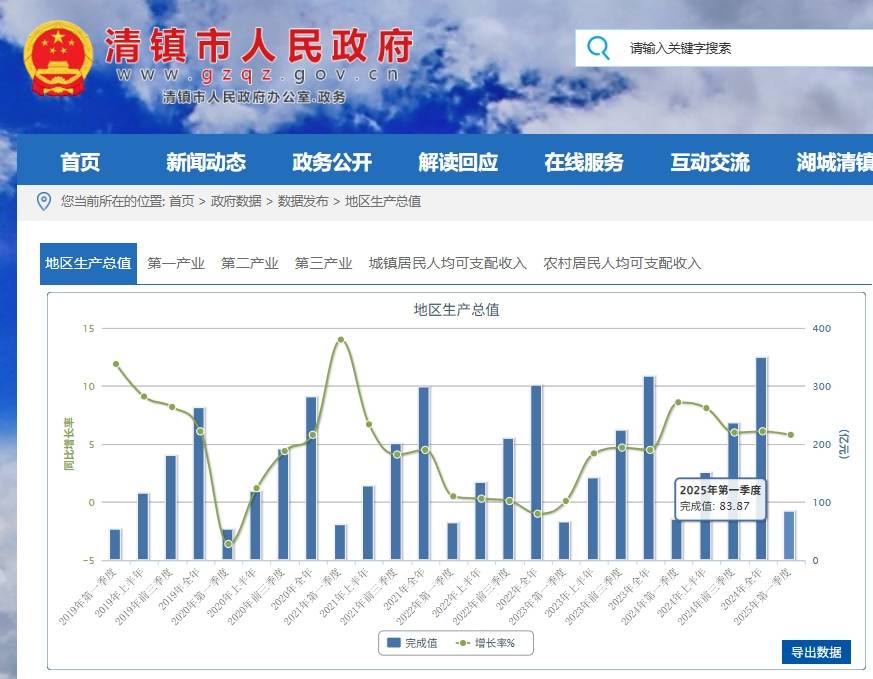Click the search magnifier icon
The height and width of the screenshot is (679, 873).
[x=599, y=48]
